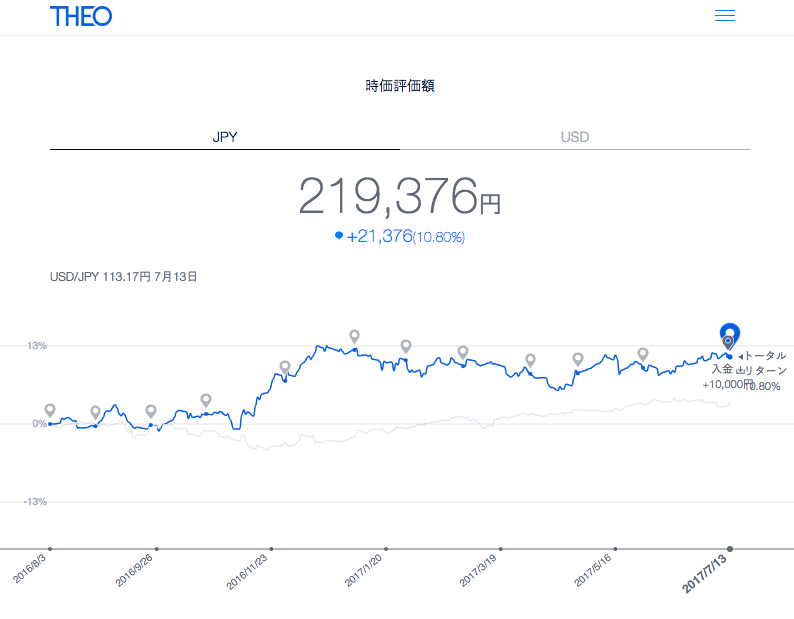Click the bold 2017/7/13 timeline point
The image size is (794, 619).
click(x=730, y=548)
